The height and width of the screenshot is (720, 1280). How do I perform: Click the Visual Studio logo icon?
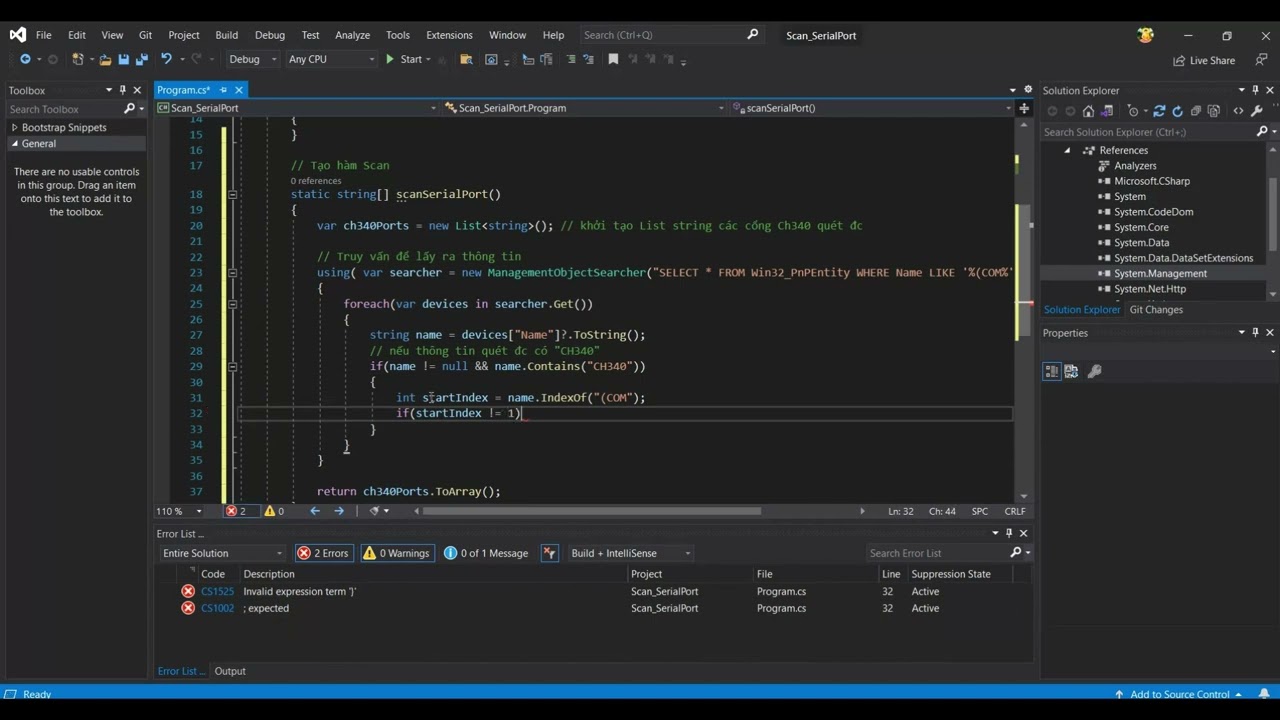pos(18,35)
